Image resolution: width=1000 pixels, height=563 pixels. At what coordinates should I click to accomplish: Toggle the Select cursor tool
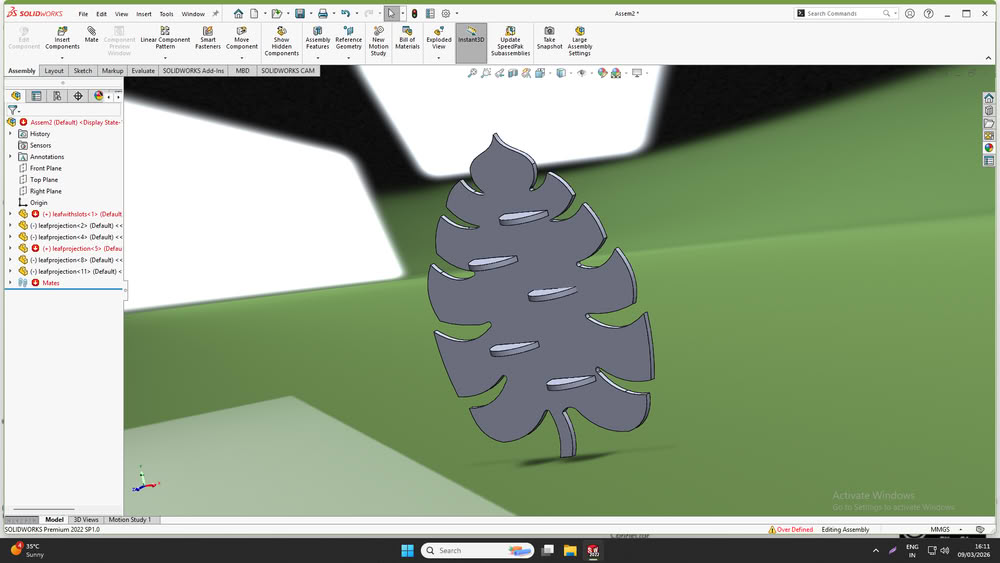click(x=391, y=13)
